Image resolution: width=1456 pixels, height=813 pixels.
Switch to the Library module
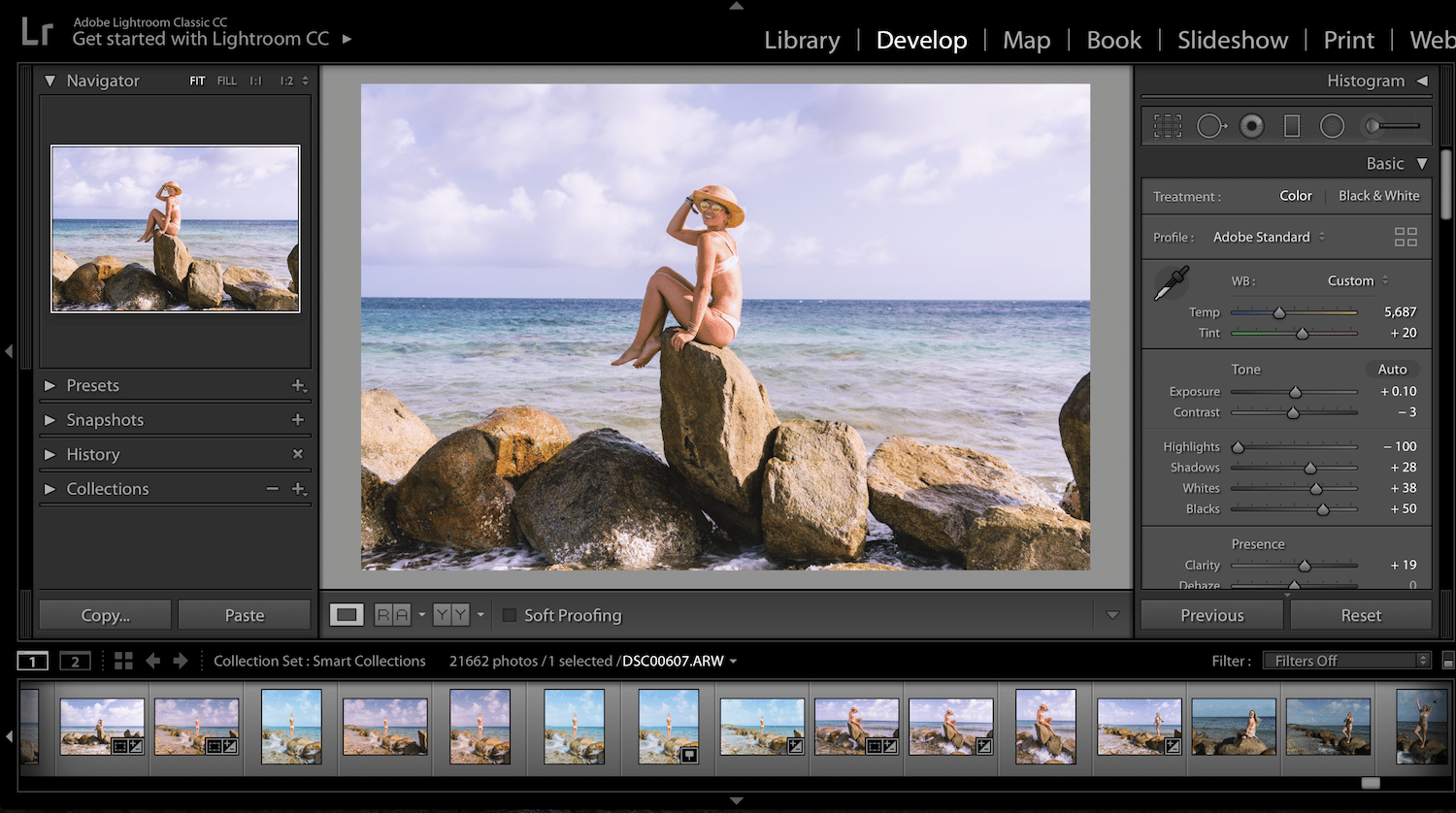click(802, 40)
